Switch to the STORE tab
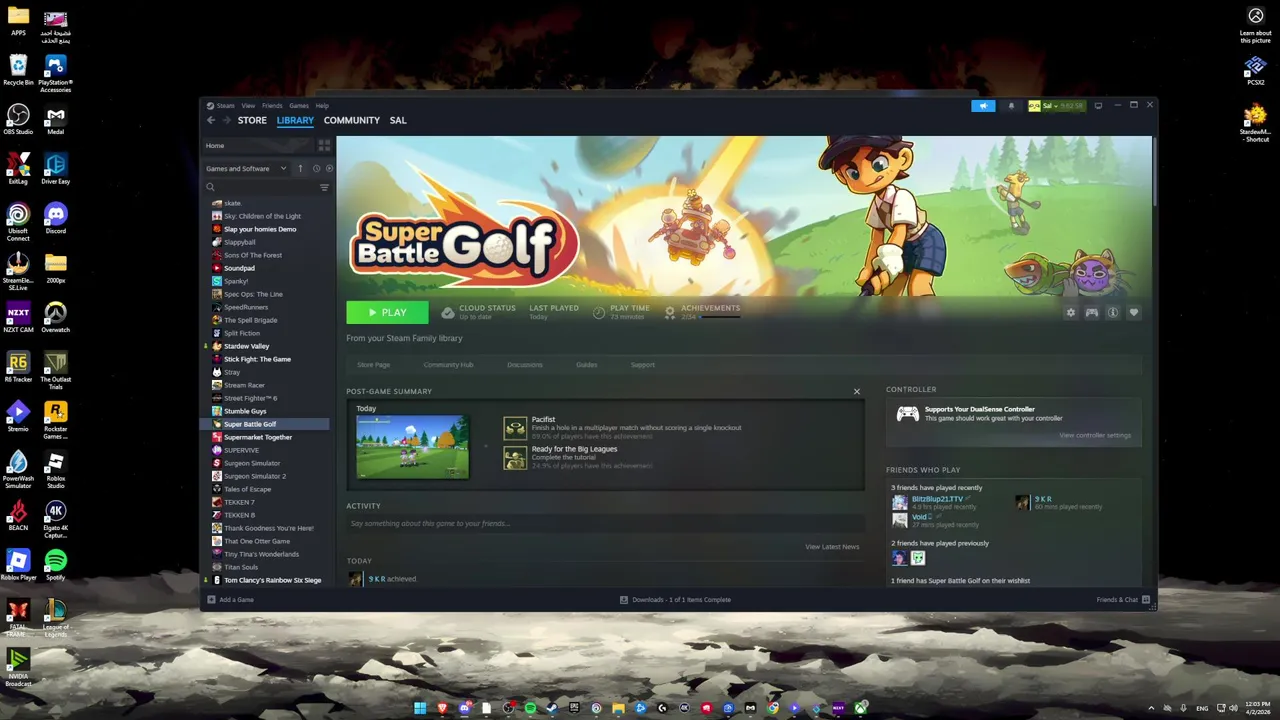This screenshot has width=1280, height=720. (x=252, y=120)
